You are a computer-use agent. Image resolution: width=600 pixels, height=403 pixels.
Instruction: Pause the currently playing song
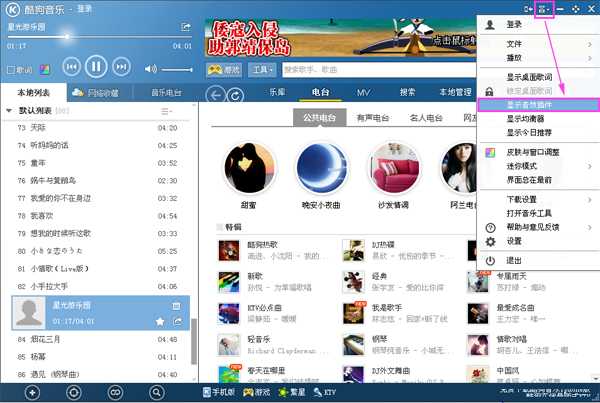[96, 68]
